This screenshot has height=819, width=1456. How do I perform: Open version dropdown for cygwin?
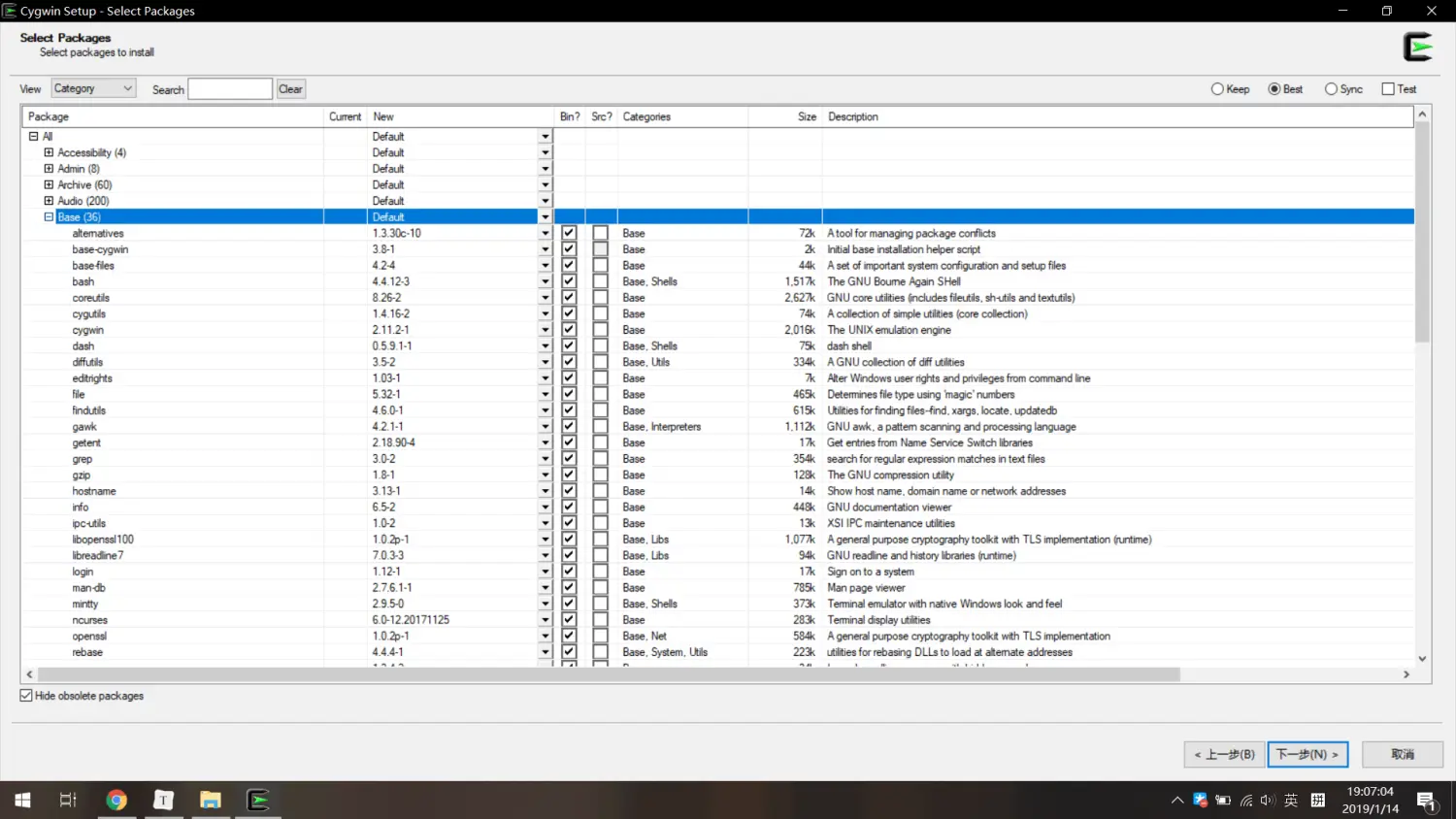(545, 330)
